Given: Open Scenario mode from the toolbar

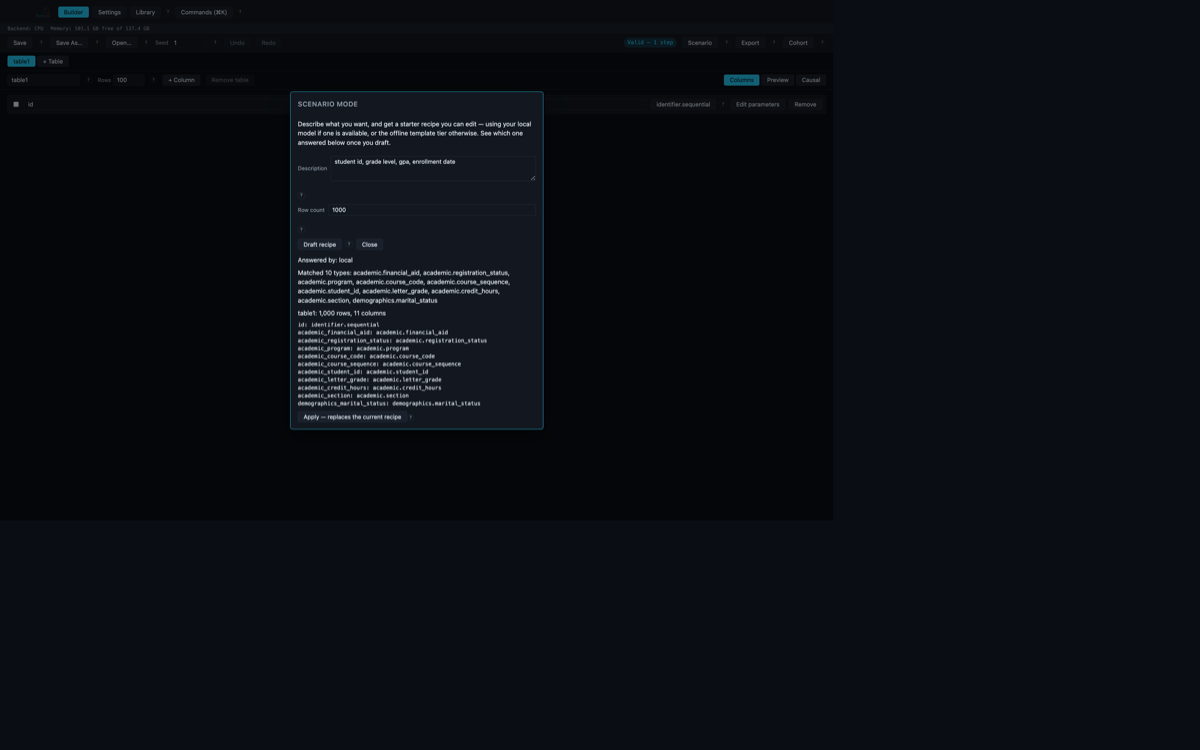Looking at the screenshot, I should 700,43.
